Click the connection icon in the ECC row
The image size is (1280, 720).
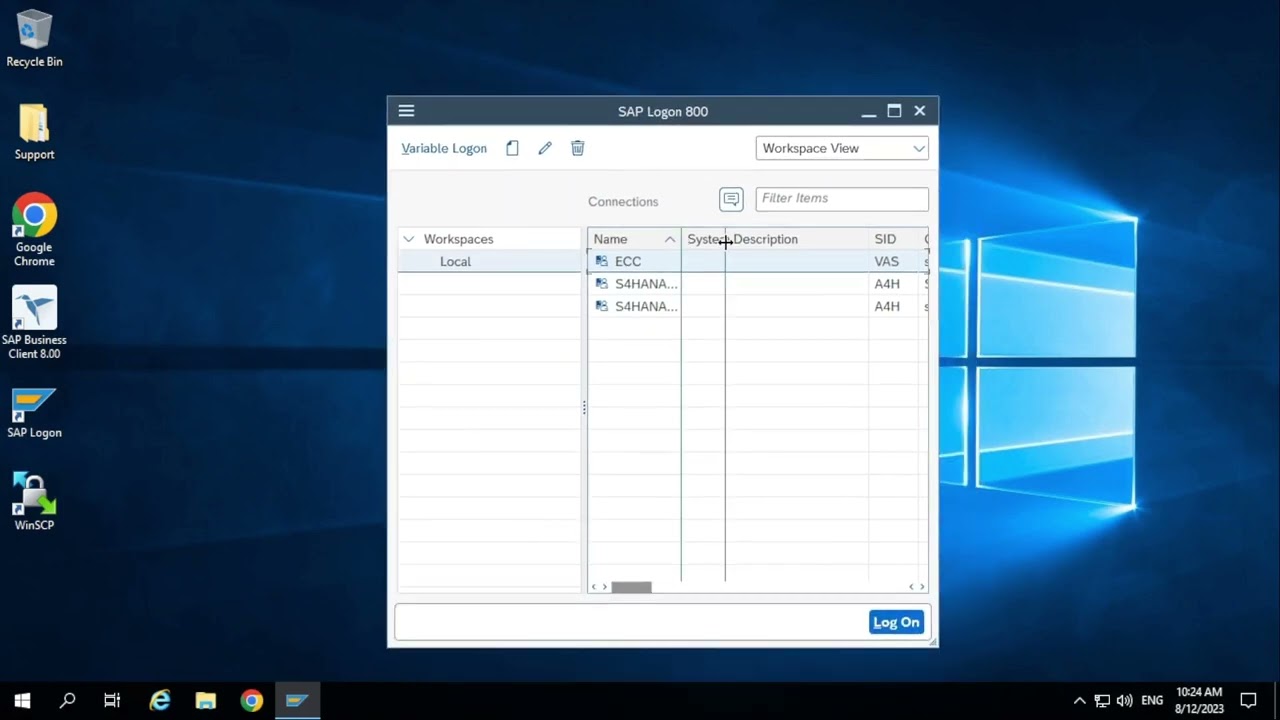pyautogui.click(x=601, y=261)
